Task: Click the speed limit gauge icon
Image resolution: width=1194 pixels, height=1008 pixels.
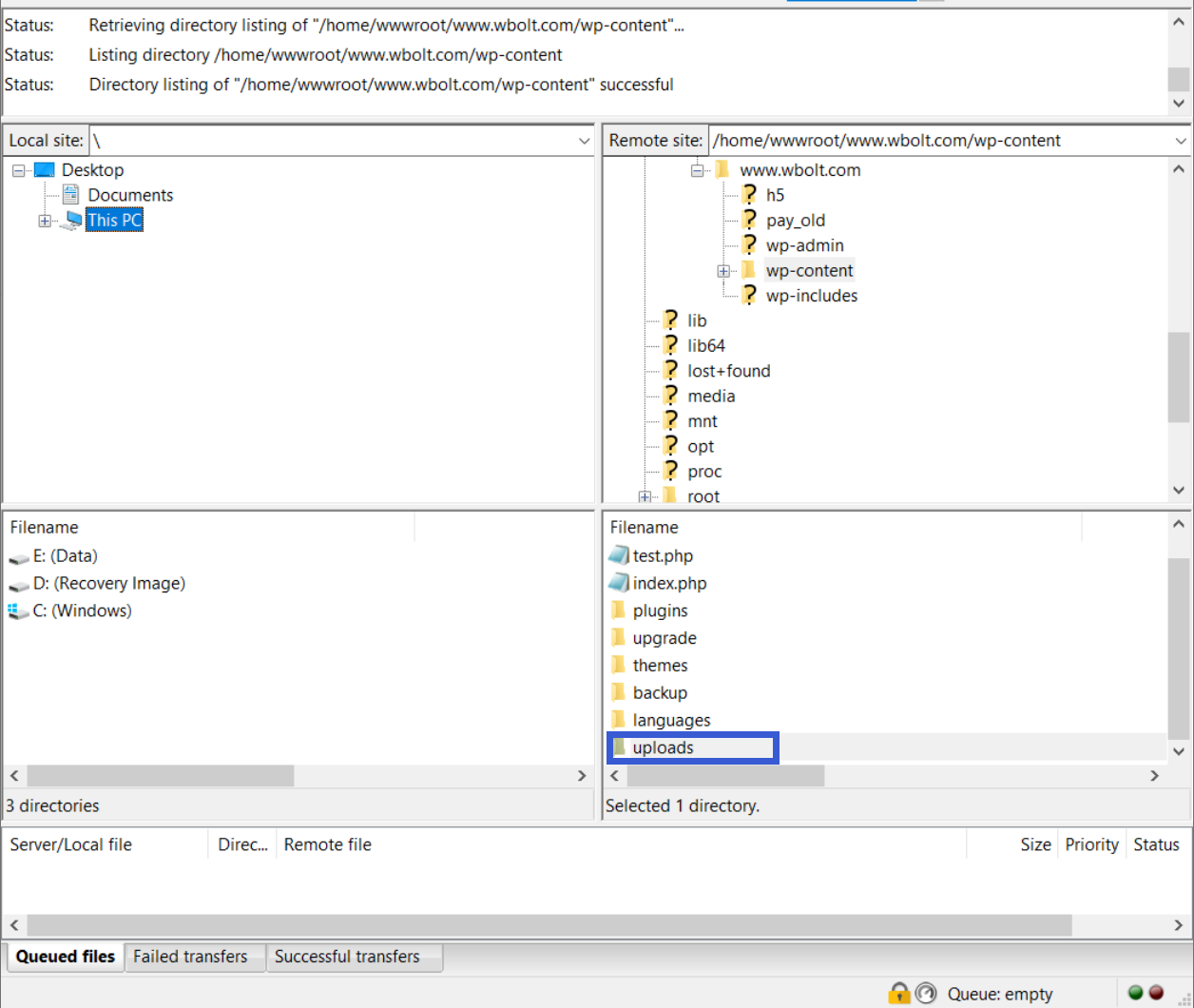Action: [x=926, y=994]
